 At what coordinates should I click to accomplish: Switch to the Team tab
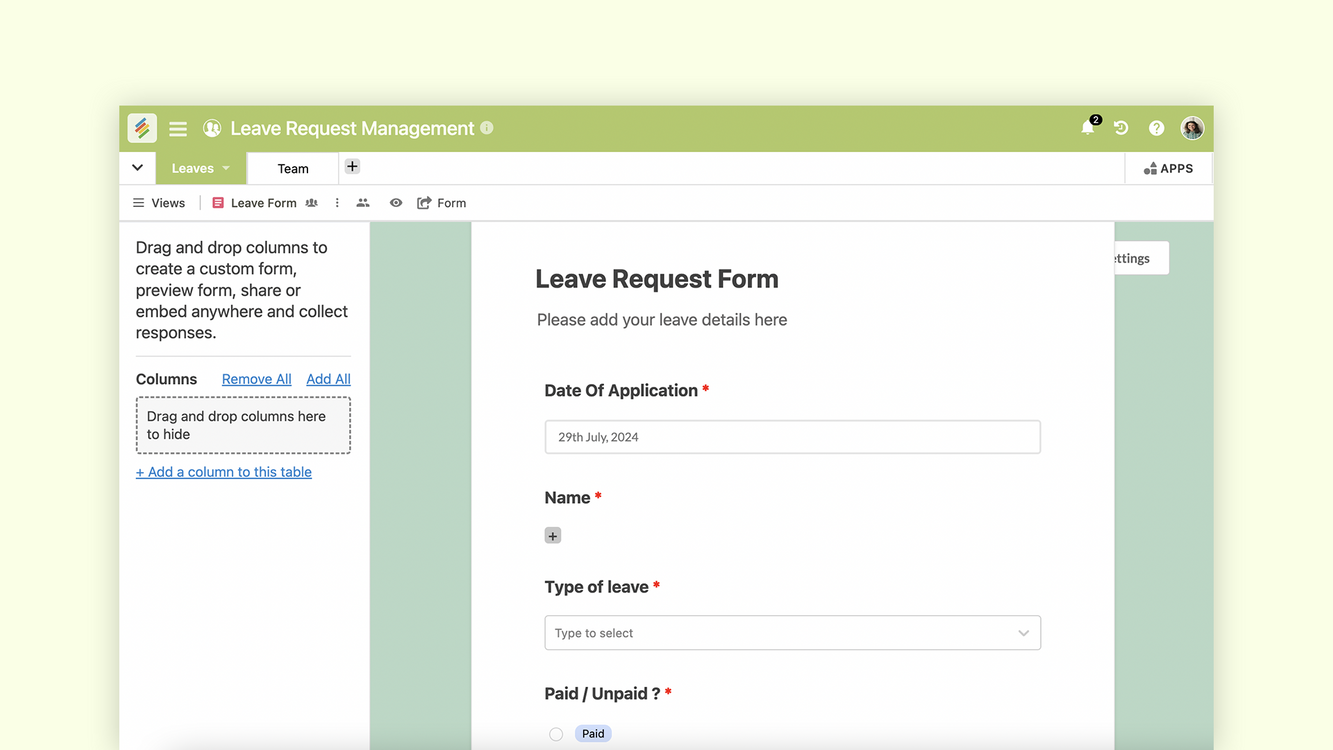[293, 169]
